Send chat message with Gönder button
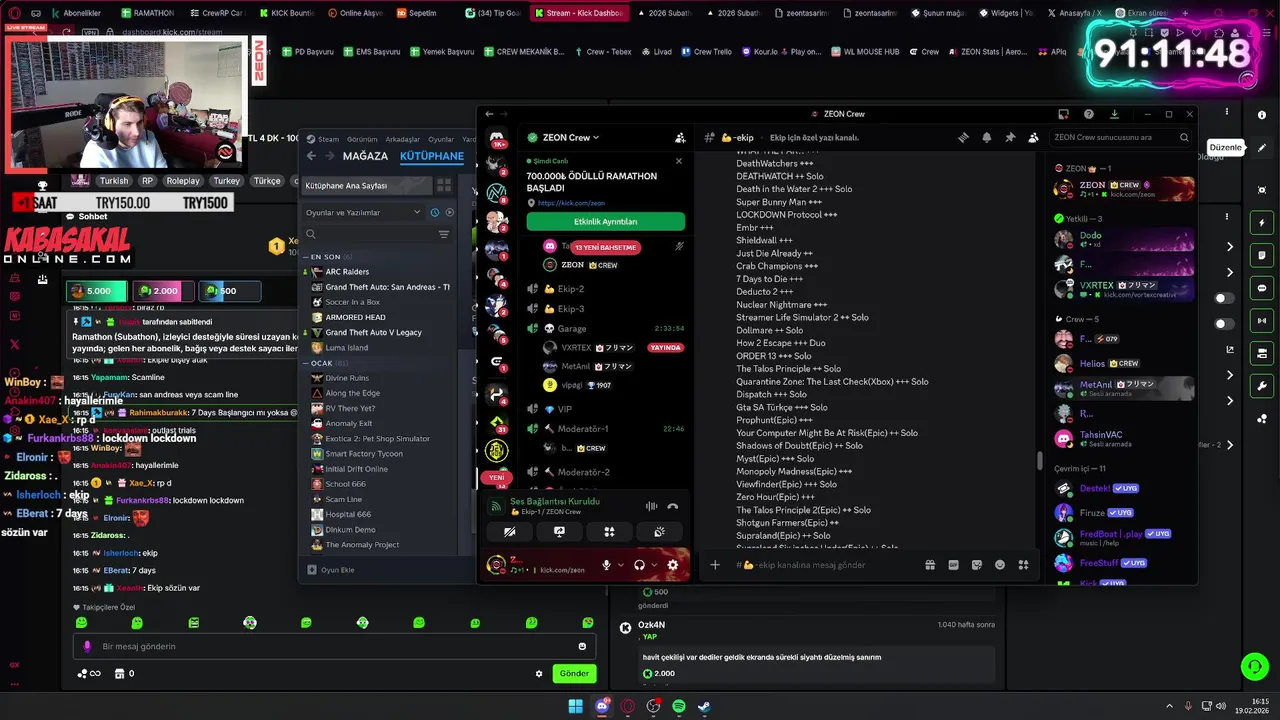This screenshot has height=720, width=1280. [574, 673]
